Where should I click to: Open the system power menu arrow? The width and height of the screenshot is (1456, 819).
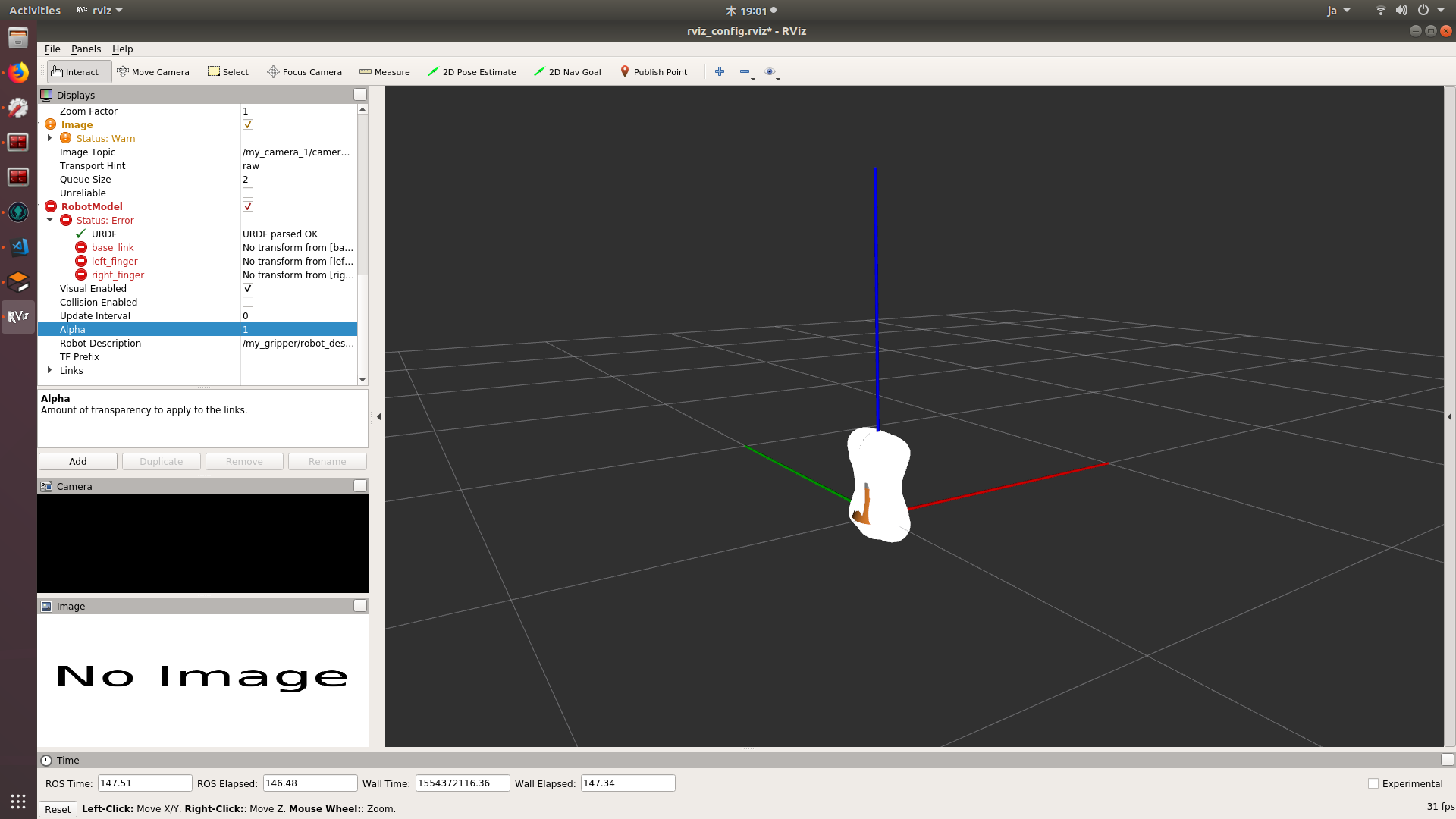pos(1442,11)
